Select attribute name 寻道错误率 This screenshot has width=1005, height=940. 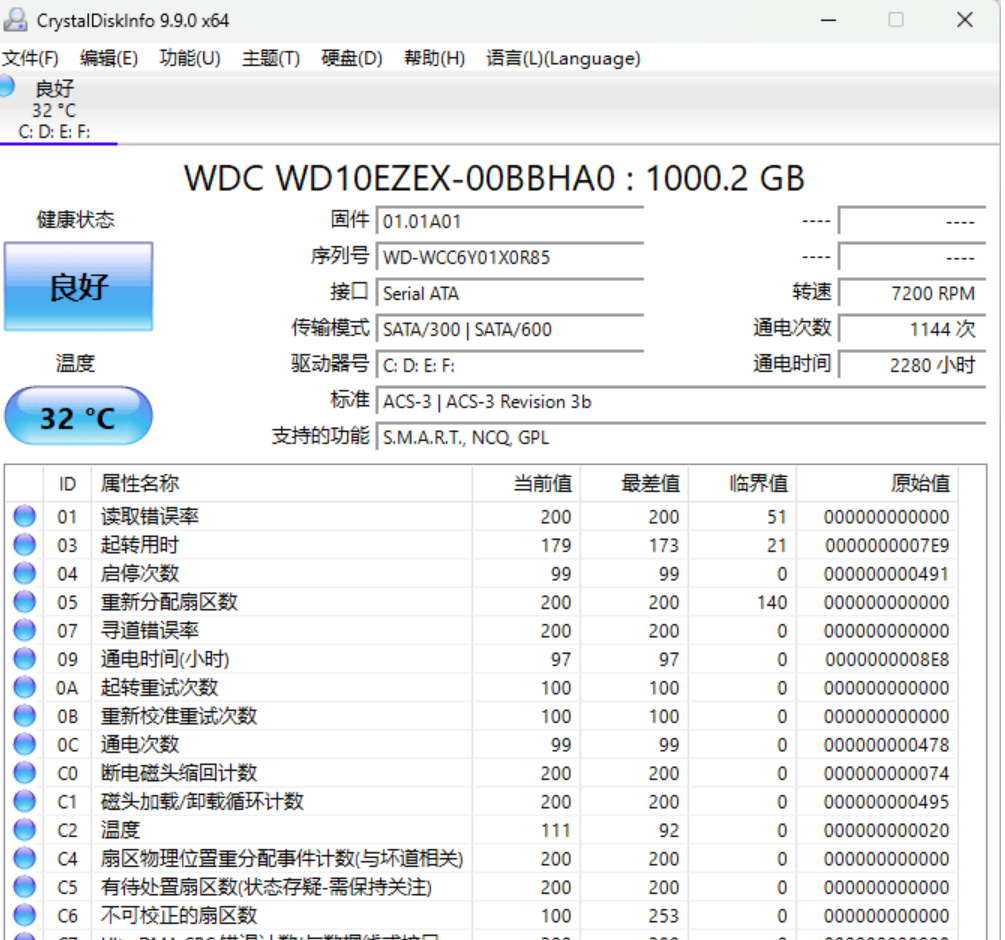point(149,631)
